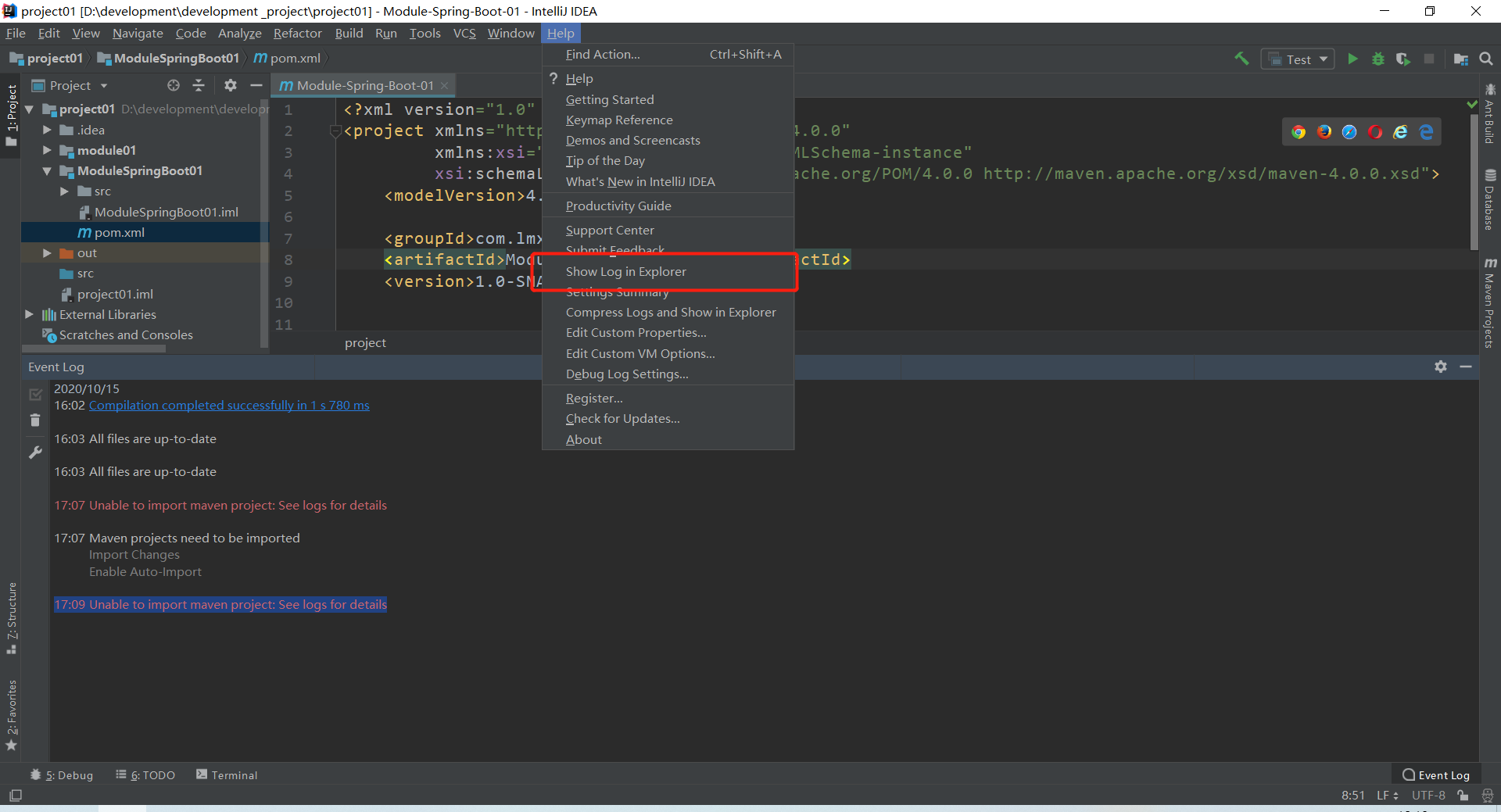Screen dimensions: 1501x812
Task: Toggle the Maven Projects side panel
Action: tap(1490, 302)
